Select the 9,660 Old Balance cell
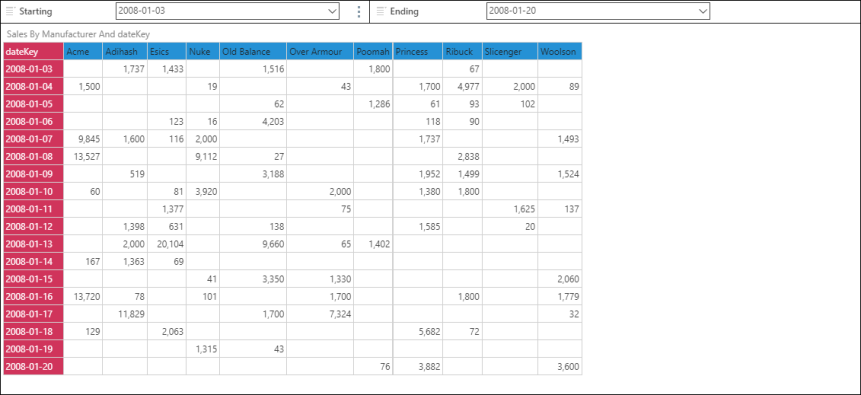861x395 pixels. [253, 244]
